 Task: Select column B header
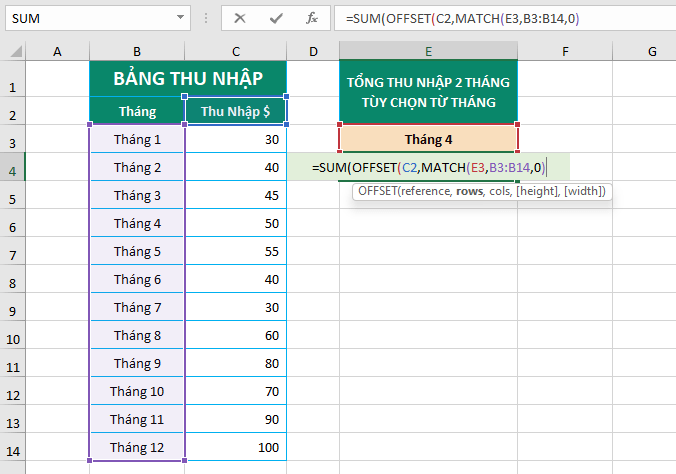pyautogui.click(x=137, y=51)
